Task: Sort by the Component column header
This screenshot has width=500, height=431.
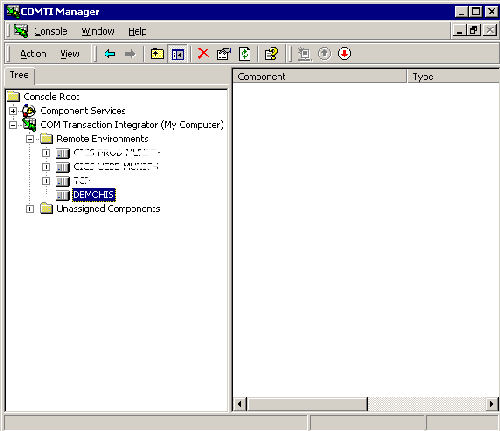Action: tap(320, 77)
